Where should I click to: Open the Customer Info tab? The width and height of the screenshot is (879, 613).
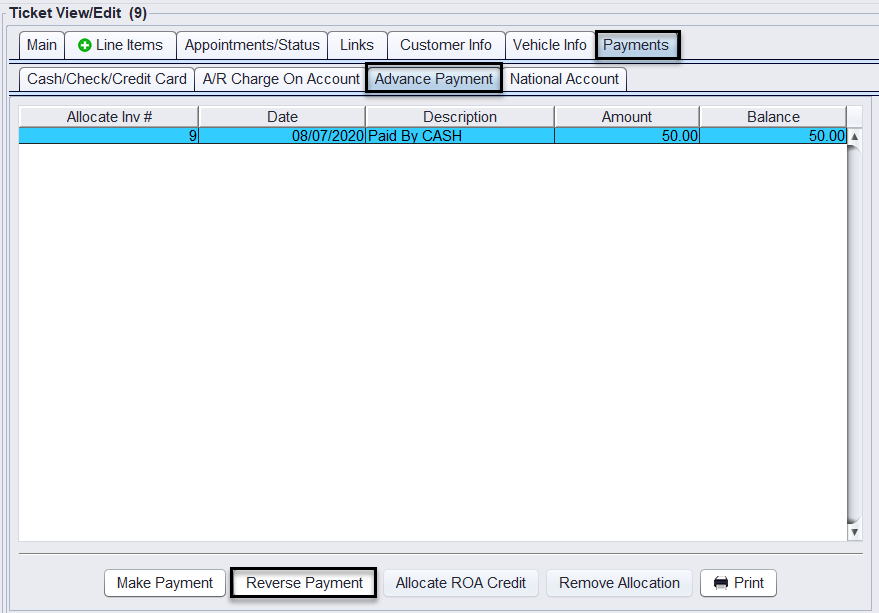pos(446,45)
